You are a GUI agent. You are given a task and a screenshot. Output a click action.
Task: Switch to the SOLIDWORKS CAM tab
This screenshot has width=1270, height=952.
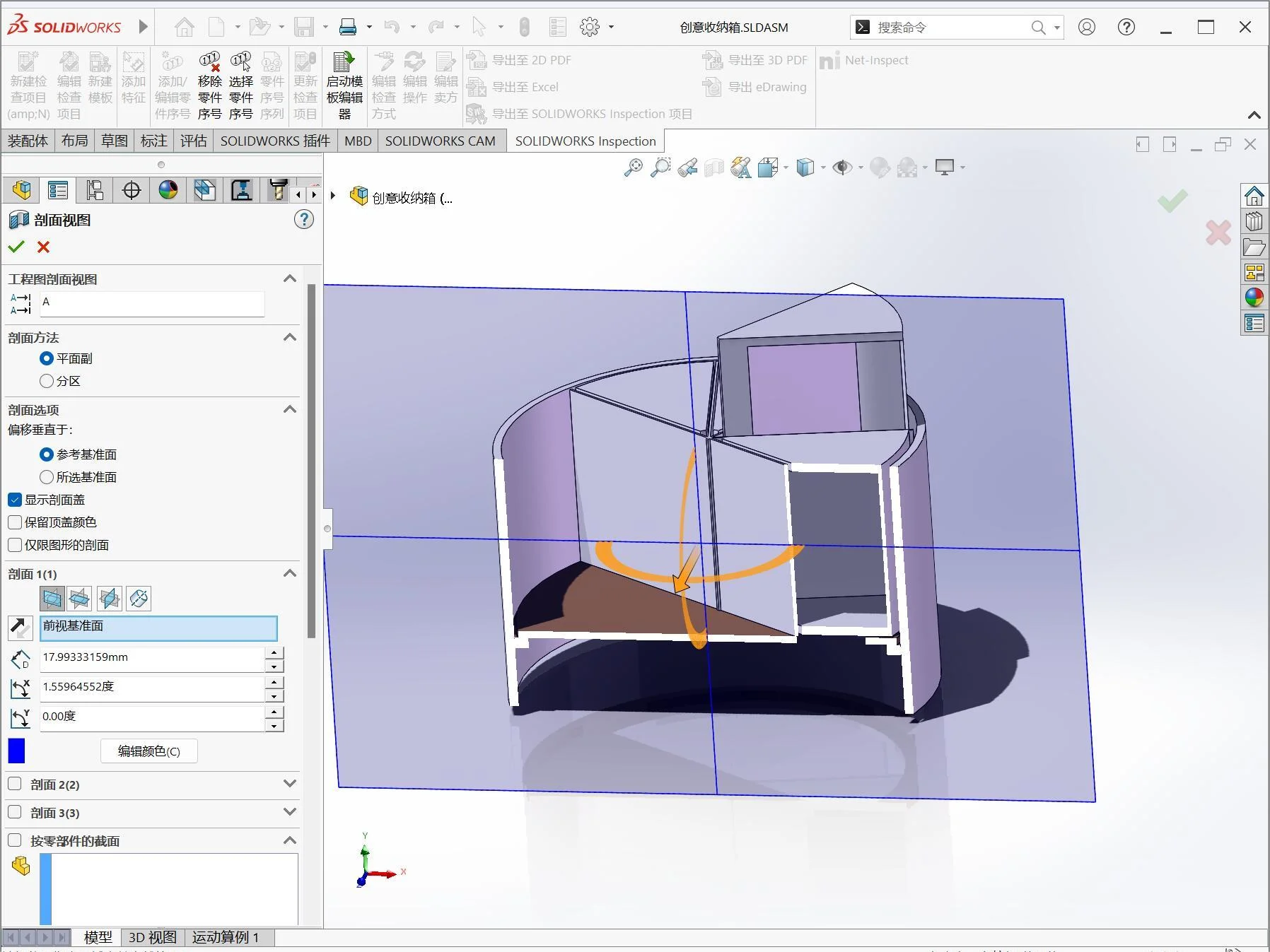pos(441,141)
